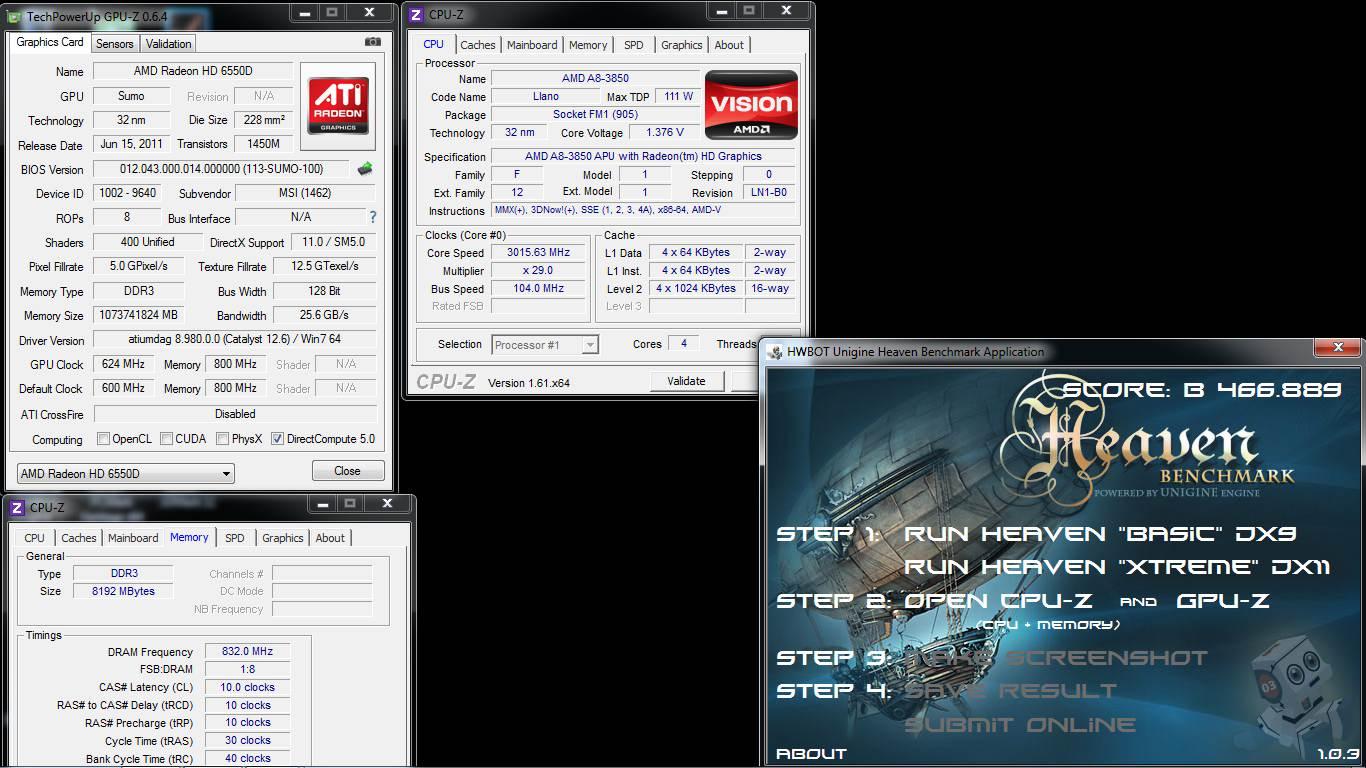Image resolution: width=1366 pixels, height=768 pixels.
Task: Uncheck the DirectCompute 5.0 checkbox
Action: point(277,439)
